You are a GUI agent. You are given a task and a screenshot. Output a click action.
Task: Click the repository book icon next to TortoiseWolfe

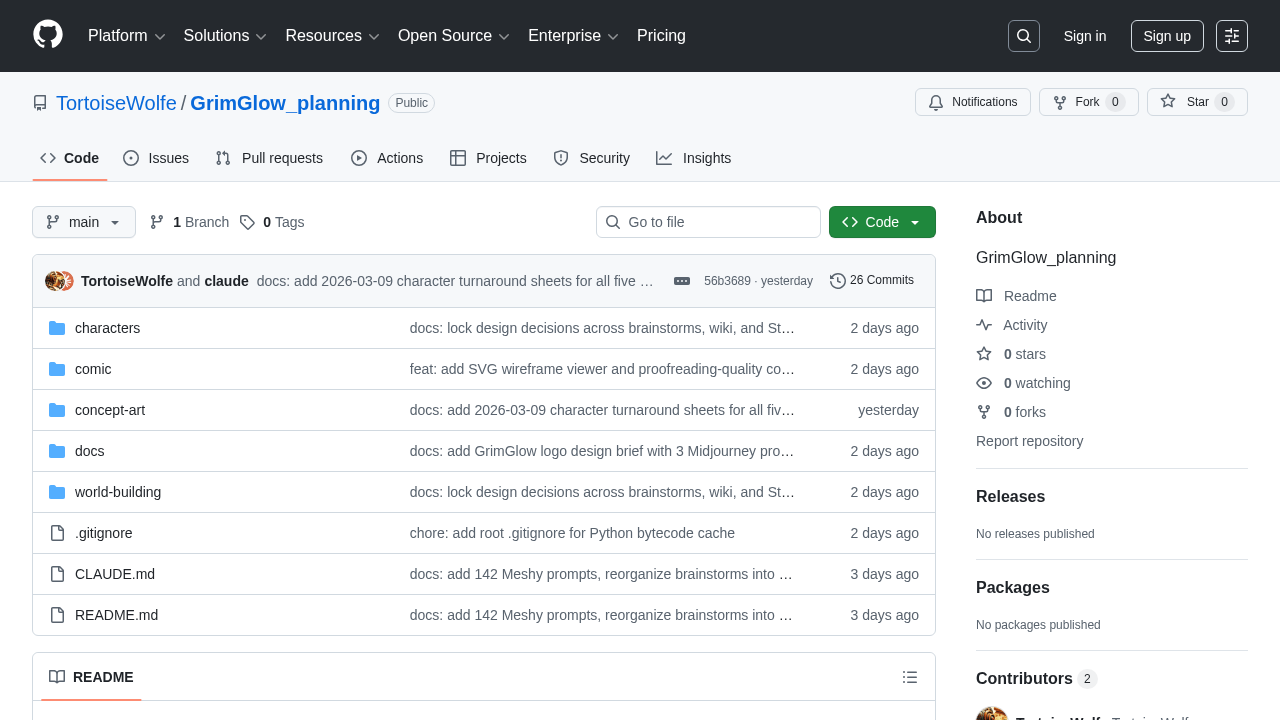[x=40, y=102]
